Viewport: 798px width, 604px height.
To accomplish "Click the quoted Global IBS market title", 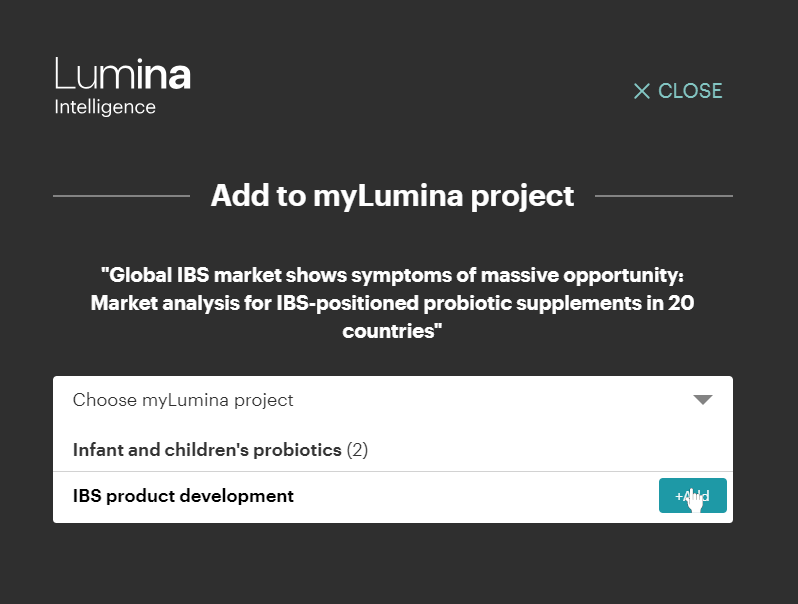I will (x=392, y=275).
